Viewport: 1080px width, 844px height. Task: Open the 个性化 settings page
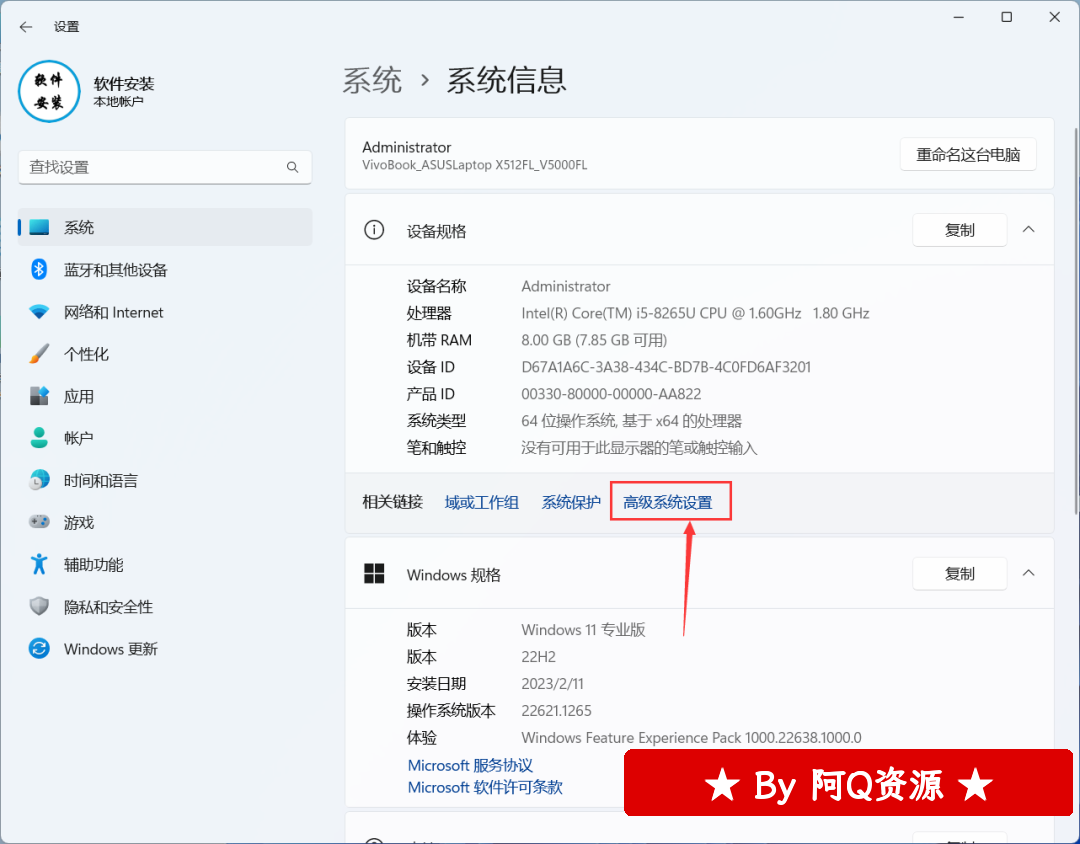[x=165, y=354]
